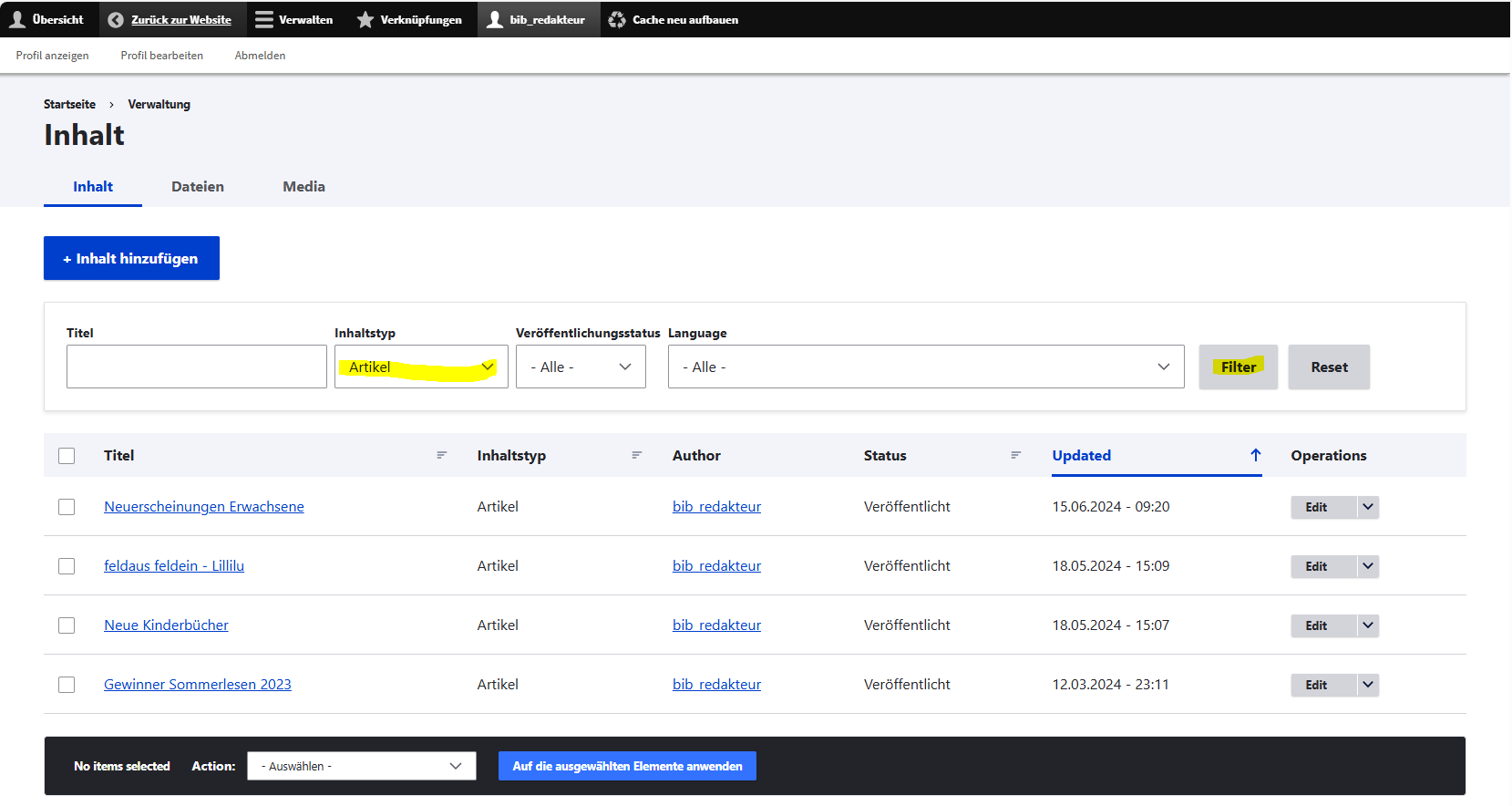The height and width of the screenshot is (806, 1512).
Task: Expand operations arrow for feldaus feldein row
Action: tap(1368, 566)
